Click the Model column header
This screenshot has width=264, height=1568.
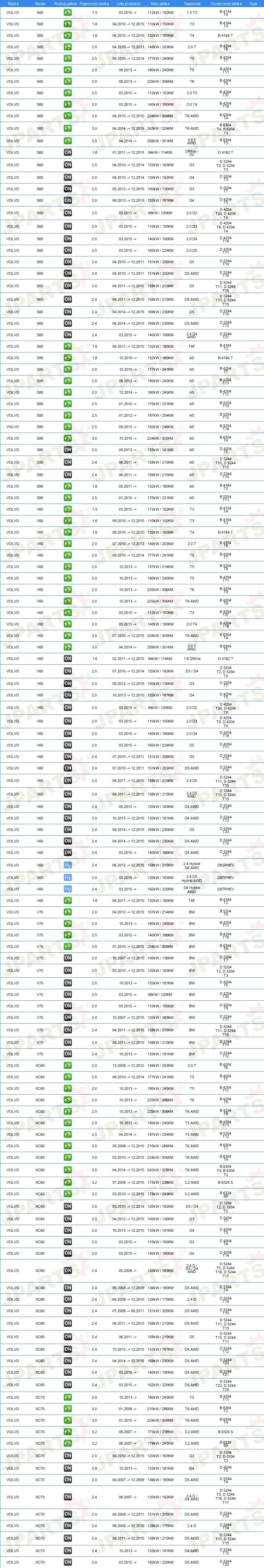pos(40,4)
